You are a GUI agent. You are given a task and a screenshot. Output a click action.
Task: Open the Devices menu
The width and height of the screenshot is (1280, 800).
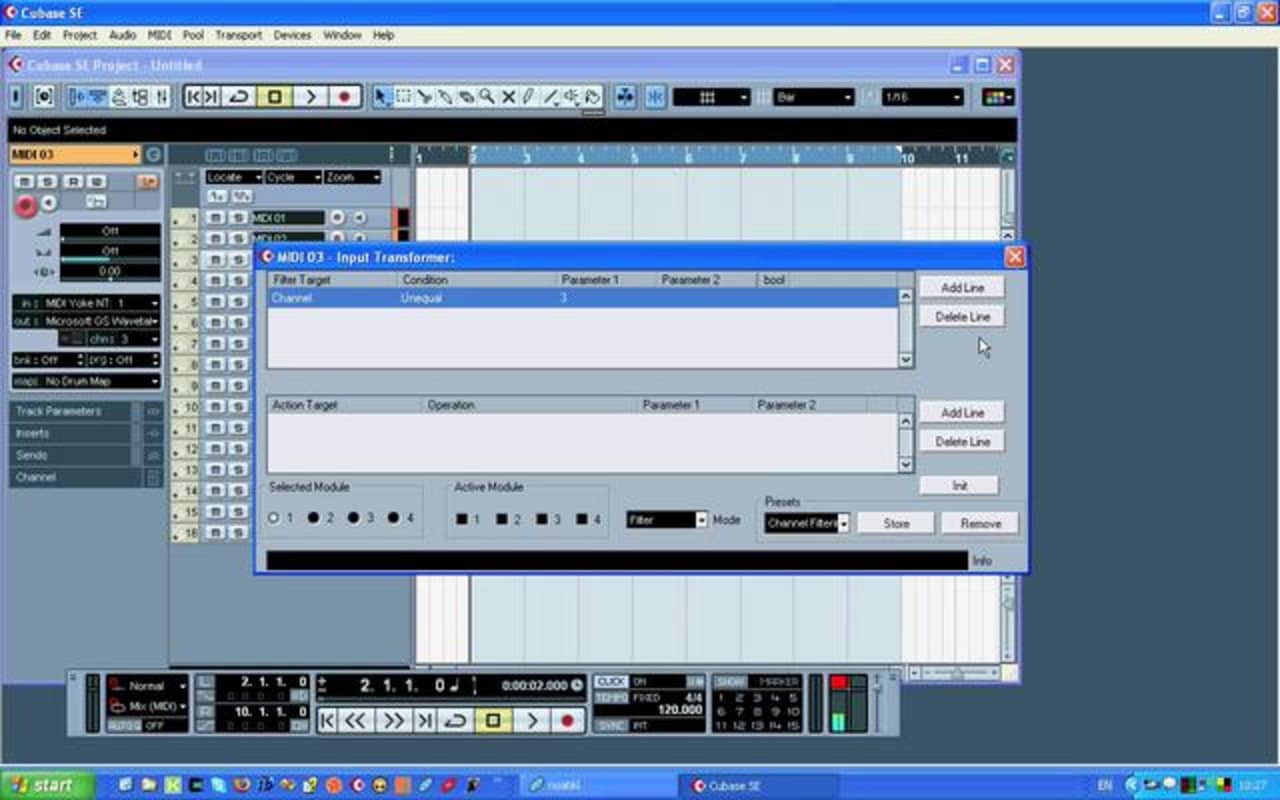click(x=293, y=35)
